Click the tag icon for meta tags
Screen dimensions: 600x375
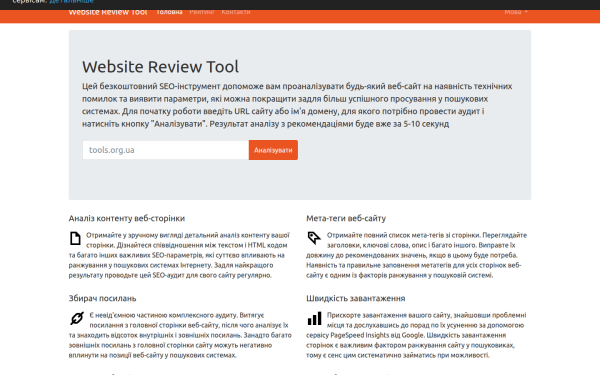(314, 238)
